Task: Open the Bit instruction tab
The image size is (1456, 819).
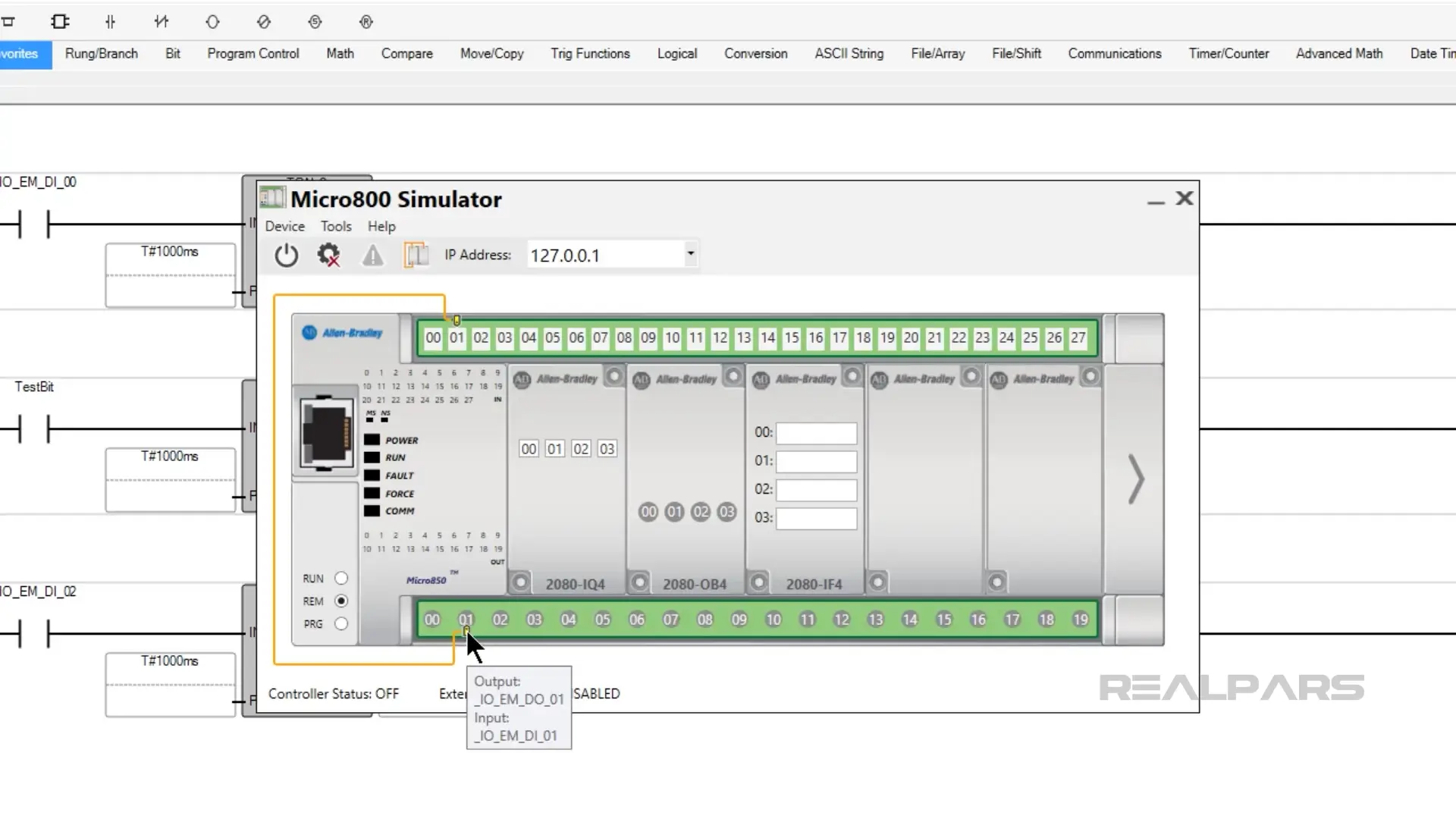Action: click(173, 54)
